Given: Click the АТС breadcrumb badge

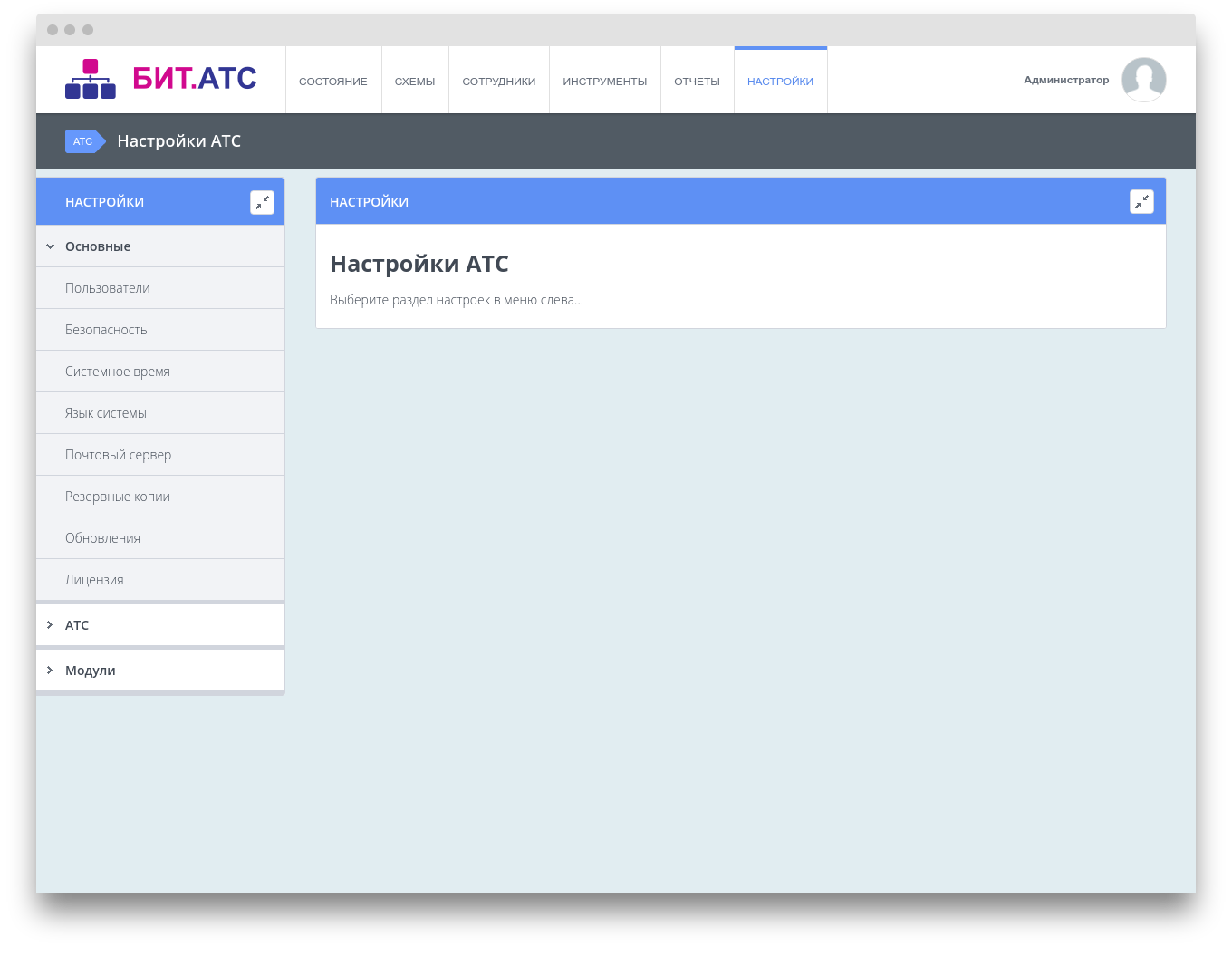Looking at the screenshot, I should click(x=83, y=141).
